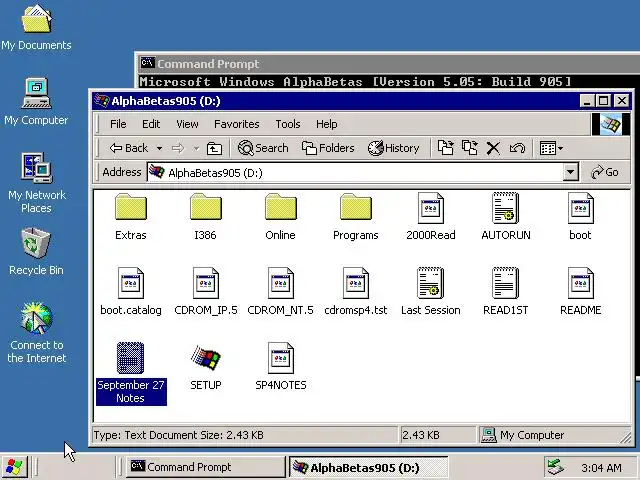Click the Undo toolbar icon
640x480 pixels.
pyautogui.click(x=517, y=148)
